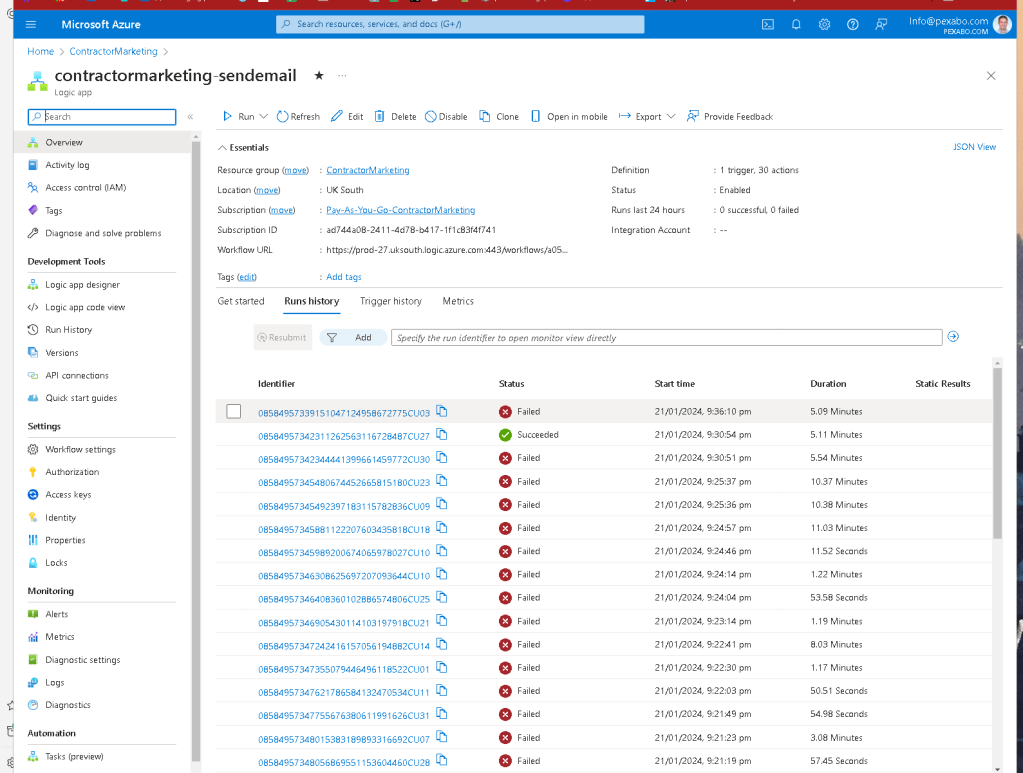Screen dimensions: 1023x773
Task: Click Delete in the toolbar
Action: coord(395,117)
